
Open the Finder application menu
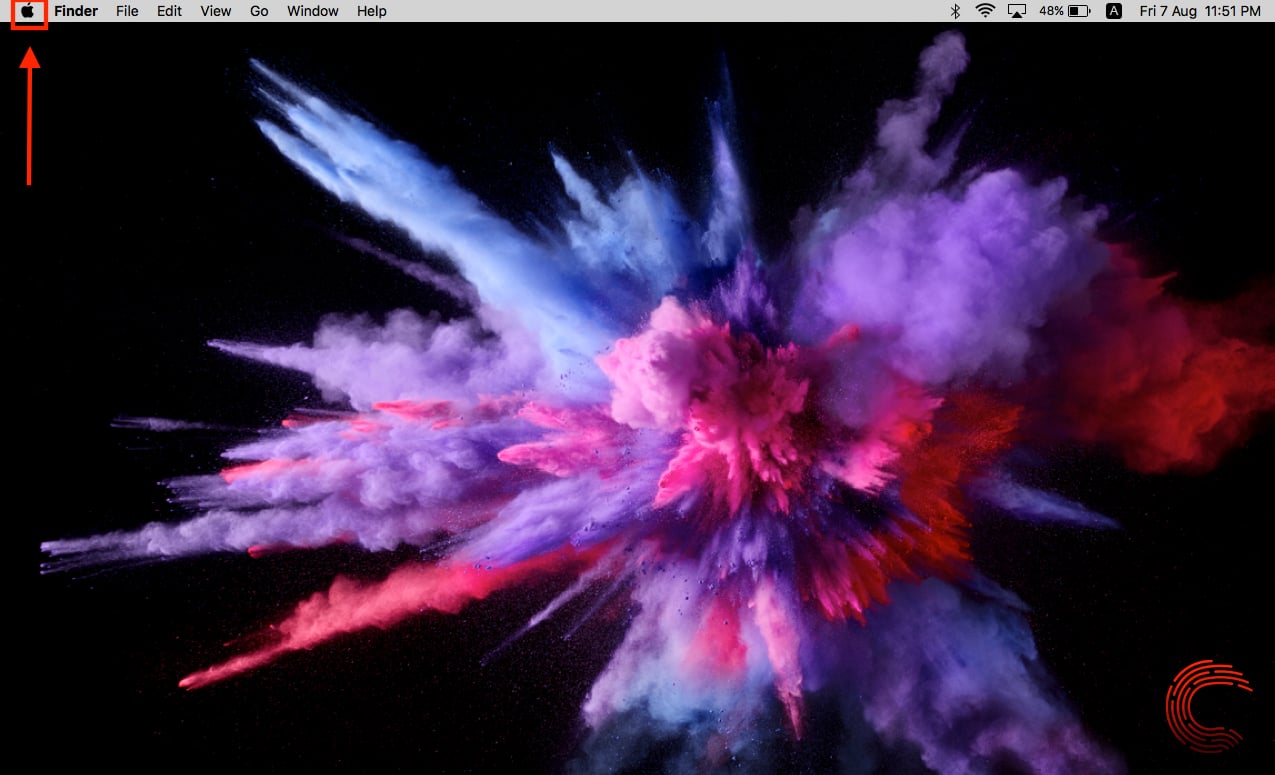pyautogui.click(x=76, y=11)
